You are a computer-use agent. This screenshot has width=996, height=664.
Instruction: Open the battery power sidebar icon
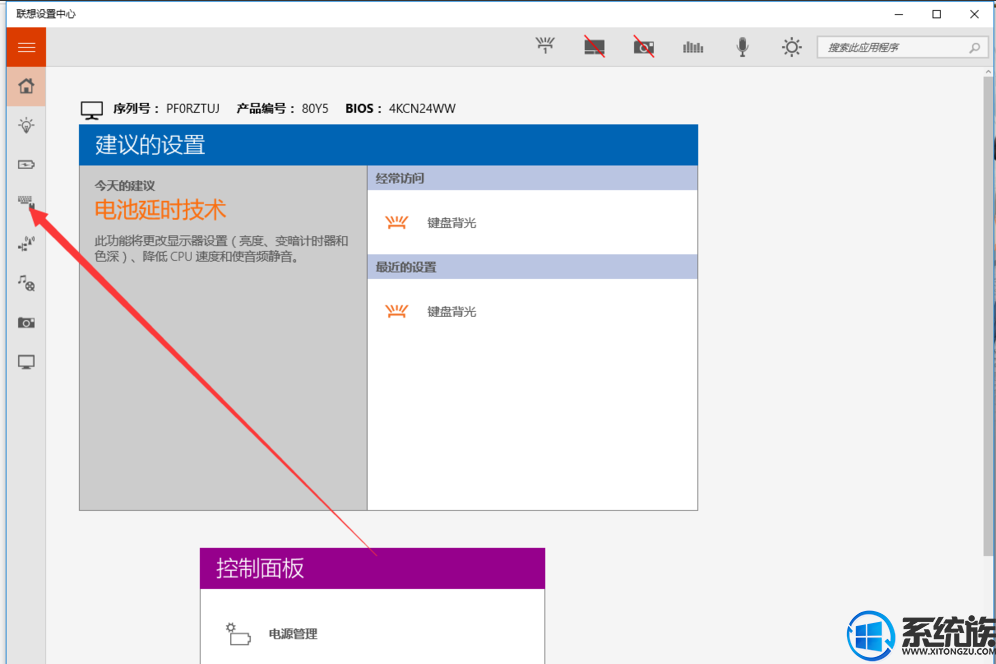[26, 165]
